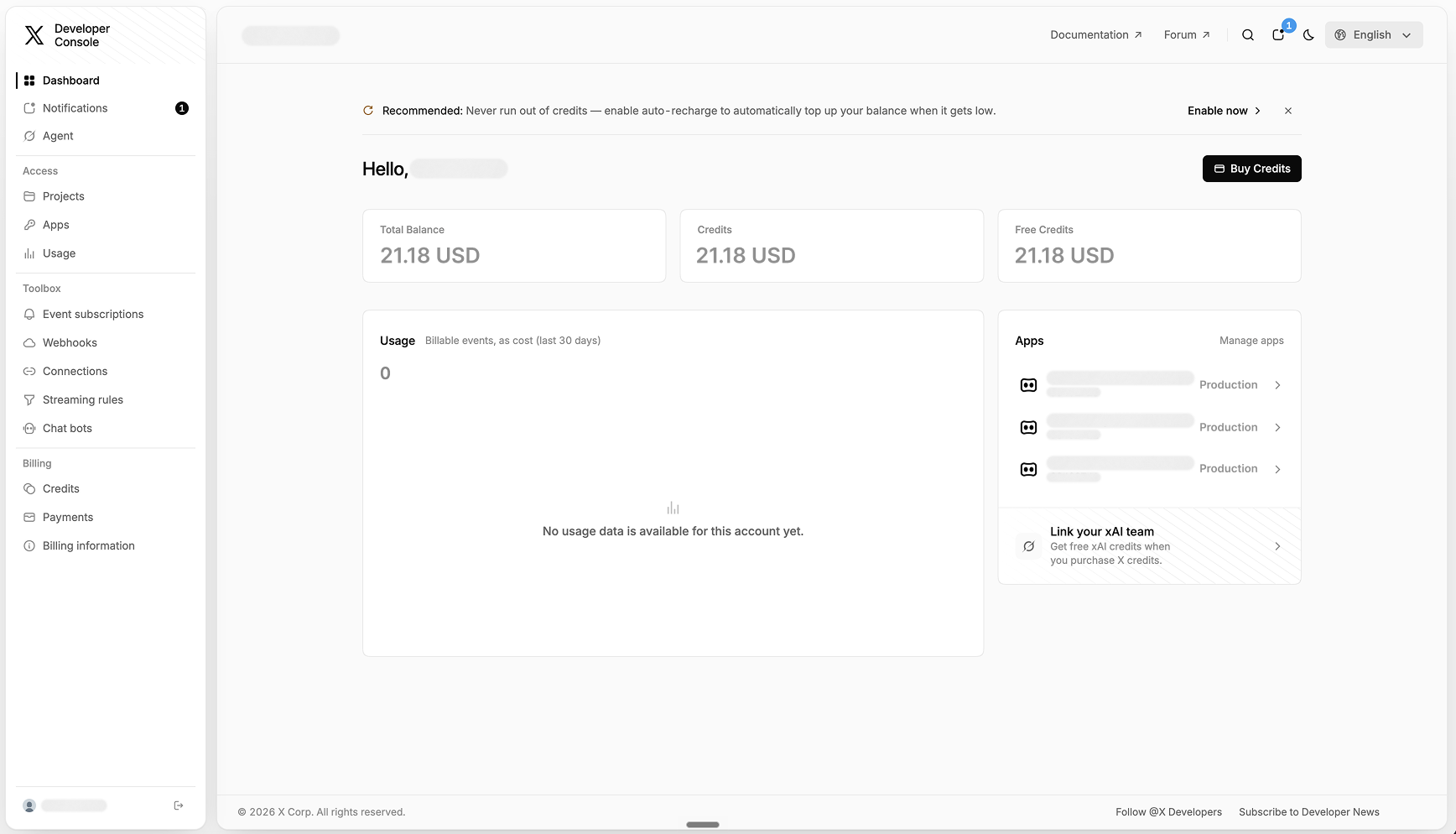Screen dimensions: 1456x834
Task: Open Agent in sidebar
Action: click(106, 136)
